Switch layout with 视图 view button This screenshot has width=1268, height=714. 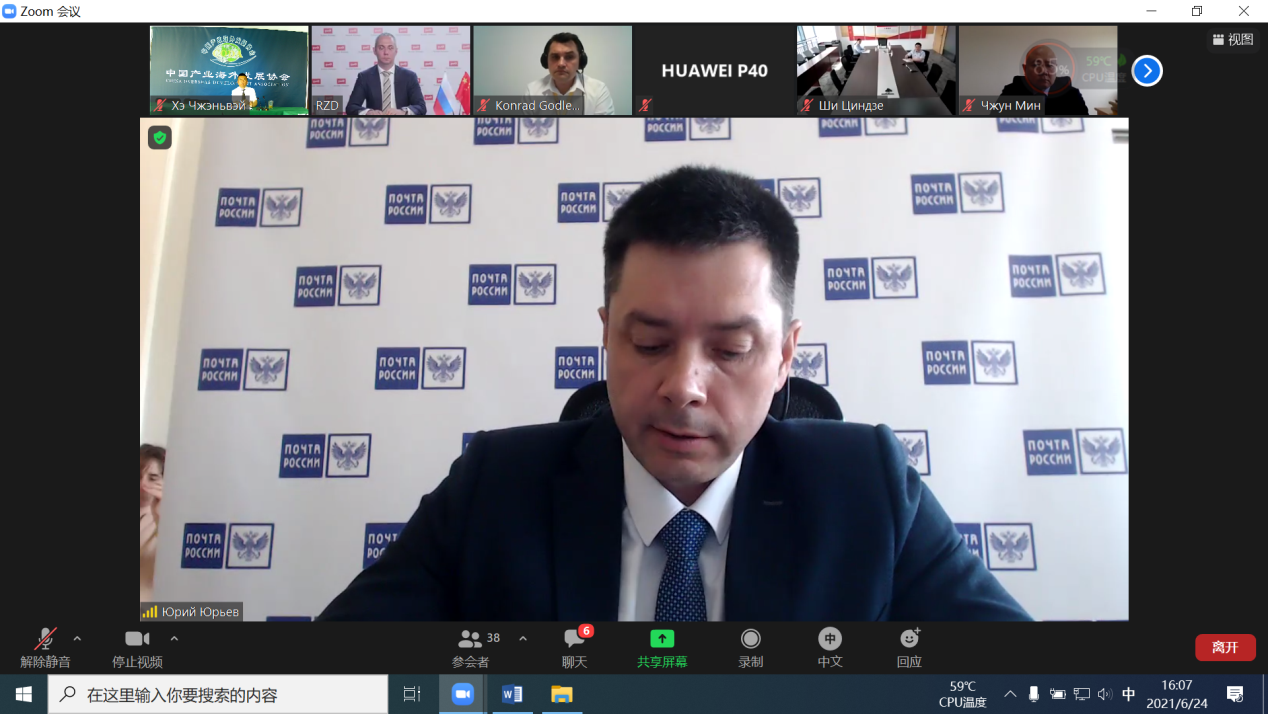click(x=1233, y=39)
